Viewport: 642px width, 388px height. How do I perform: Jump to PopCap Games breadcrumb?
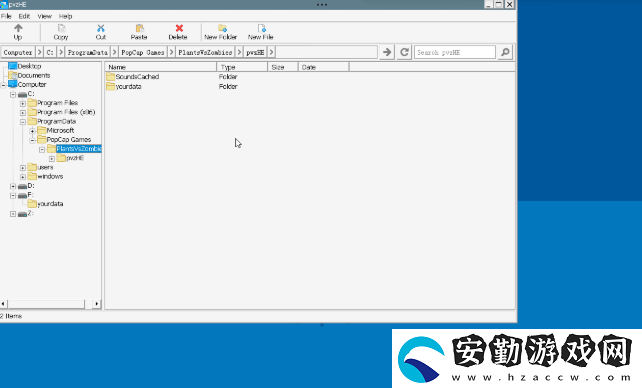point(143,52)
